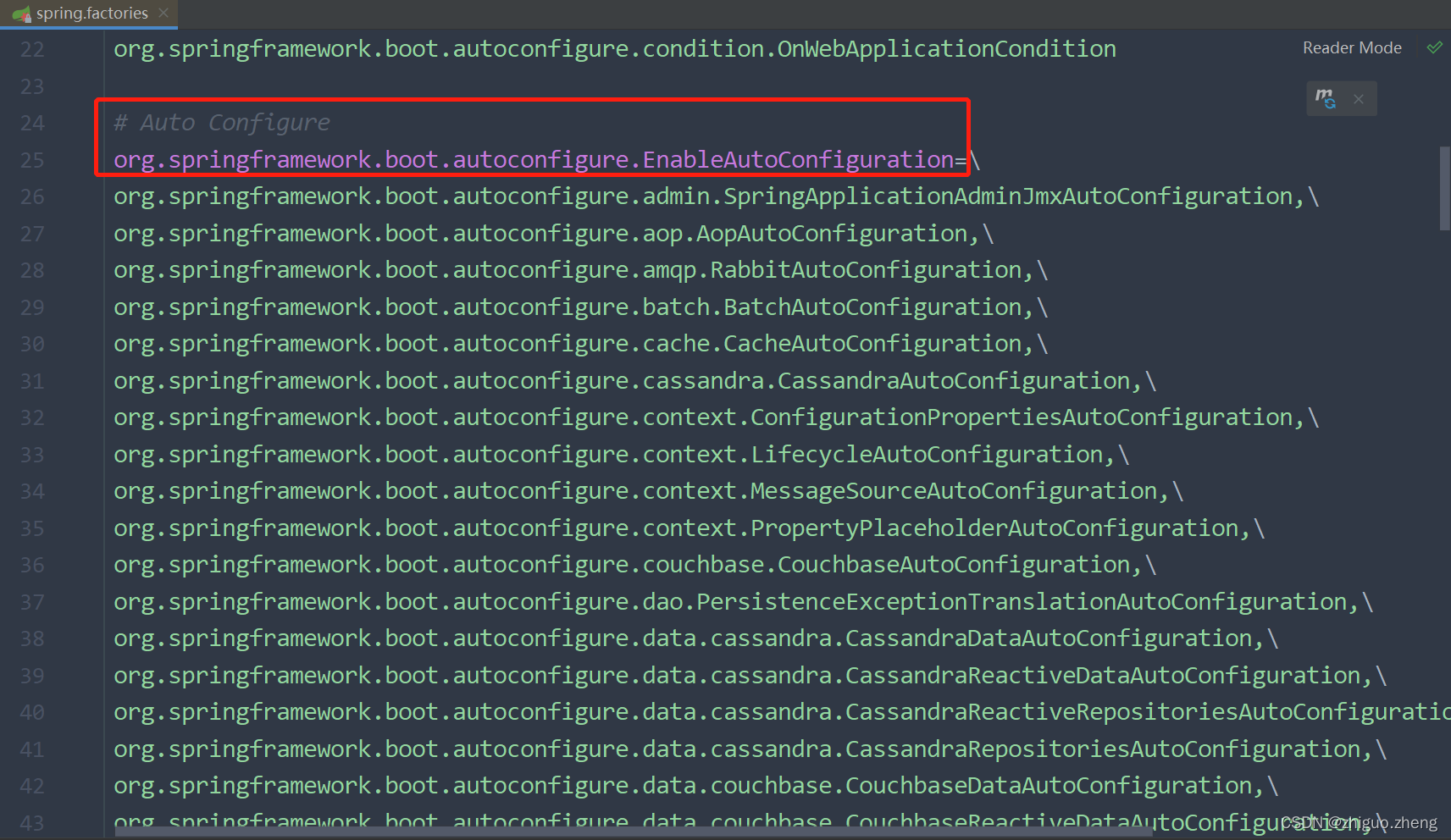Click the EnableAutoConfiguration property key

click(534, 160)
